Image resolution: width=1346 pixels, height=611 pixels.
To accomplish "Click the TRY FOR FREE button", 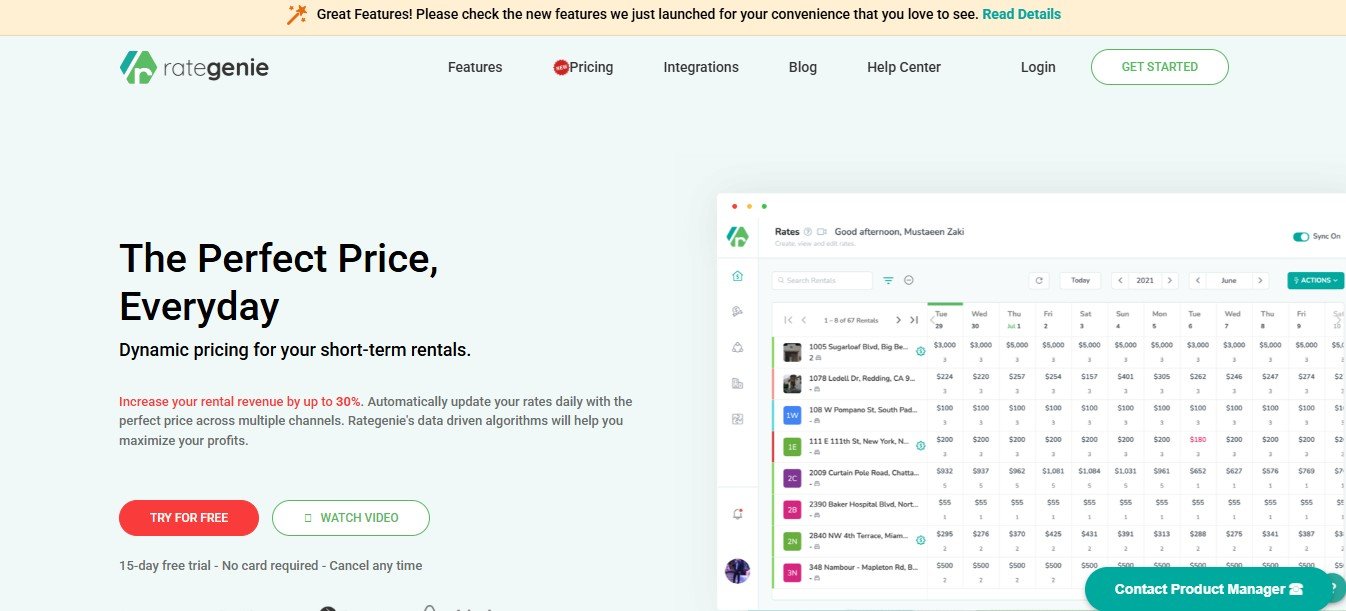I will pyautogui.click(x=189, y=518).
